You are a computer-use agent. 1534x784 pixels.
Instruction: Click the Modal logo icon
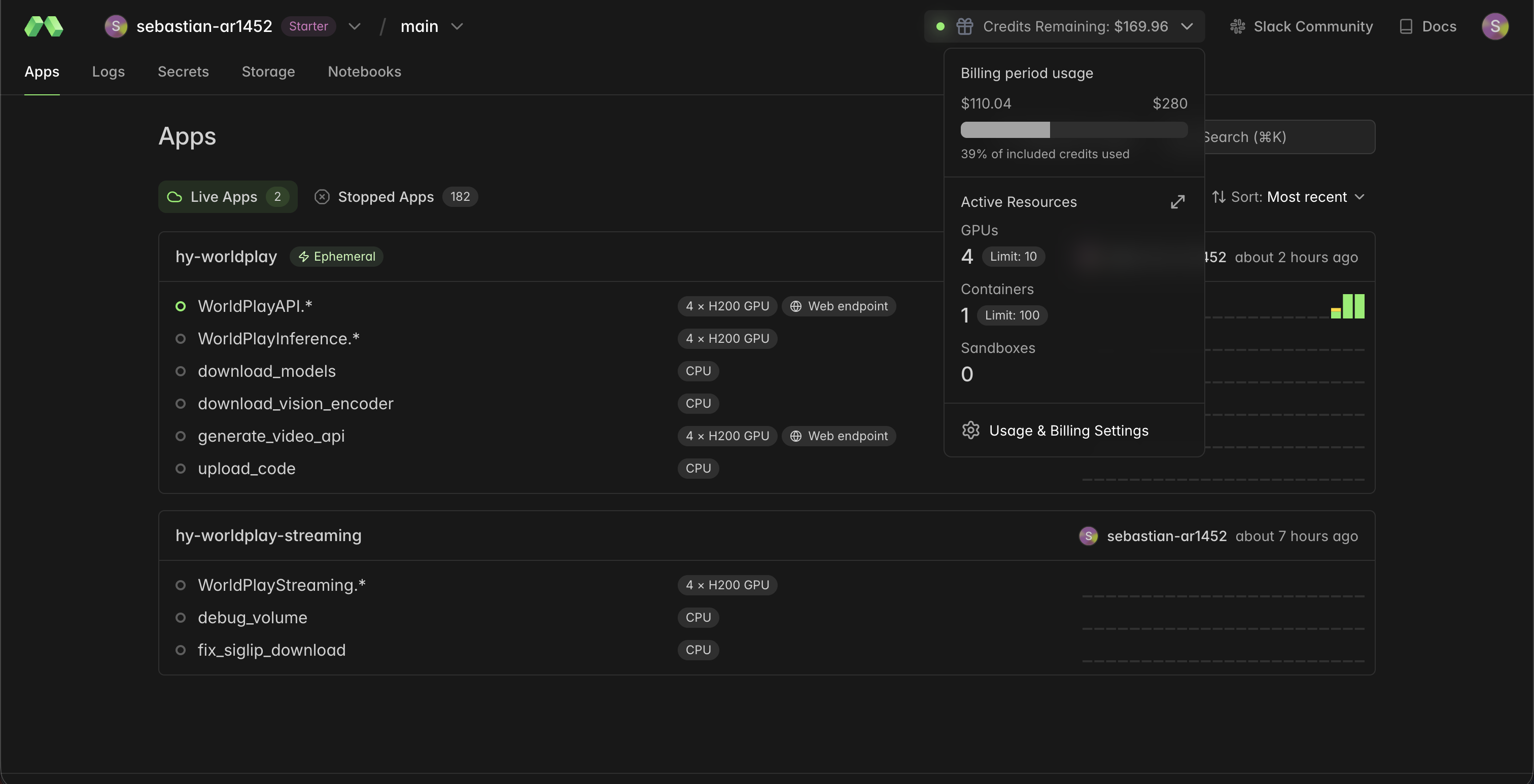click(x=44, y=26)
